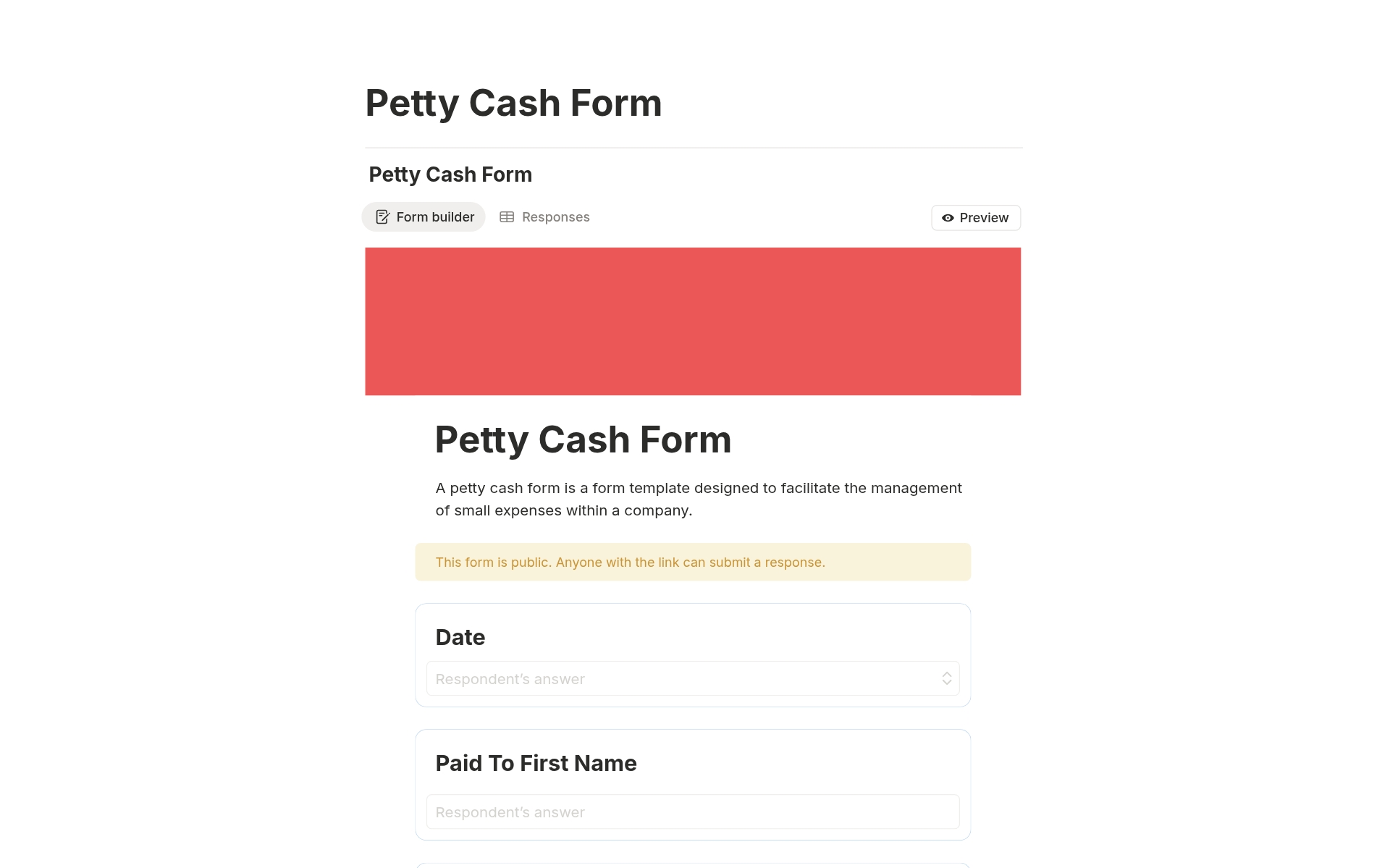Click the Preview button
The image size is (1390, 868).
click(x=975, y=217)
